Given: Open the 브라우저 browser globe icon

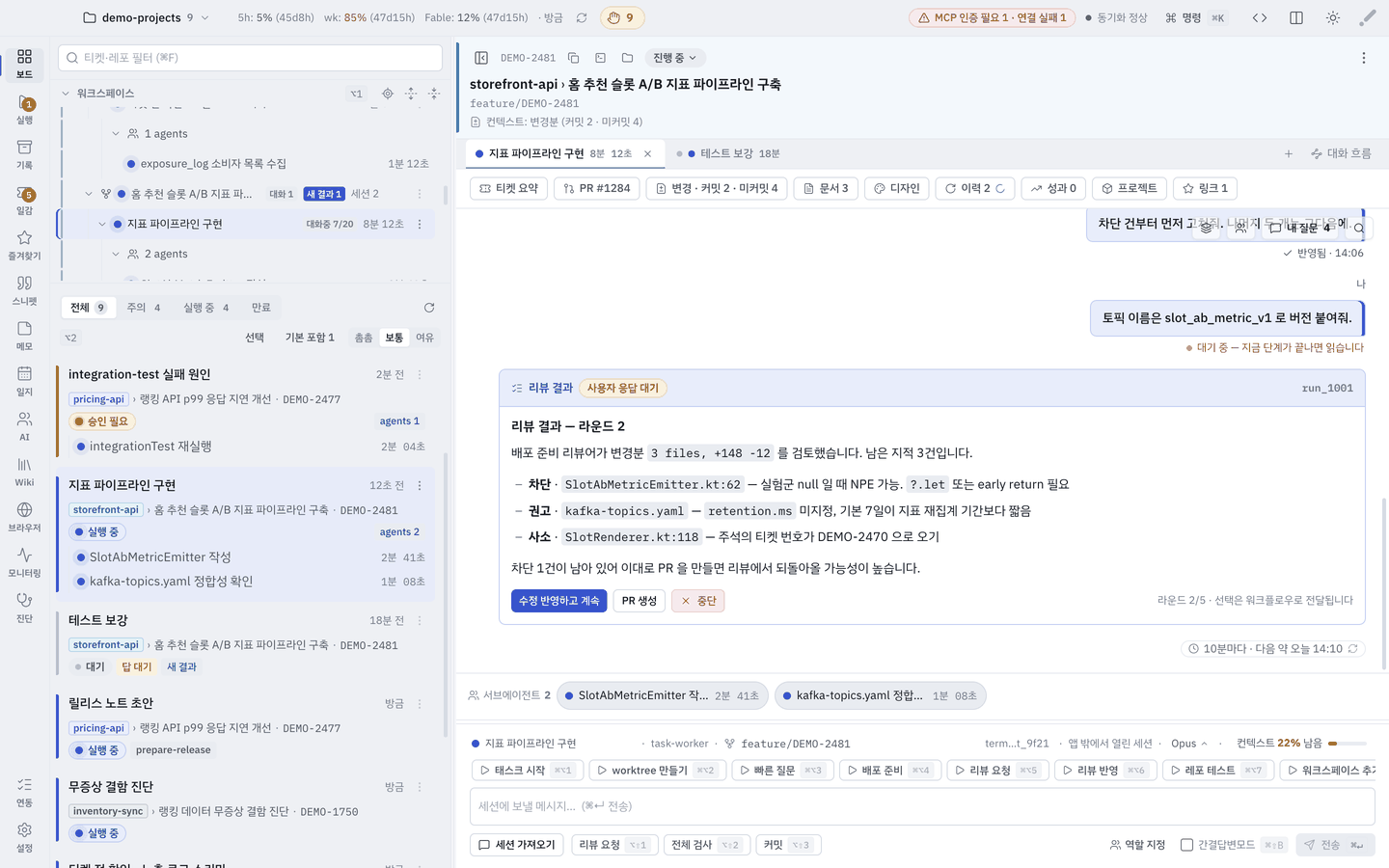Looking at the screenshot, I should click(x=24, y=517).
